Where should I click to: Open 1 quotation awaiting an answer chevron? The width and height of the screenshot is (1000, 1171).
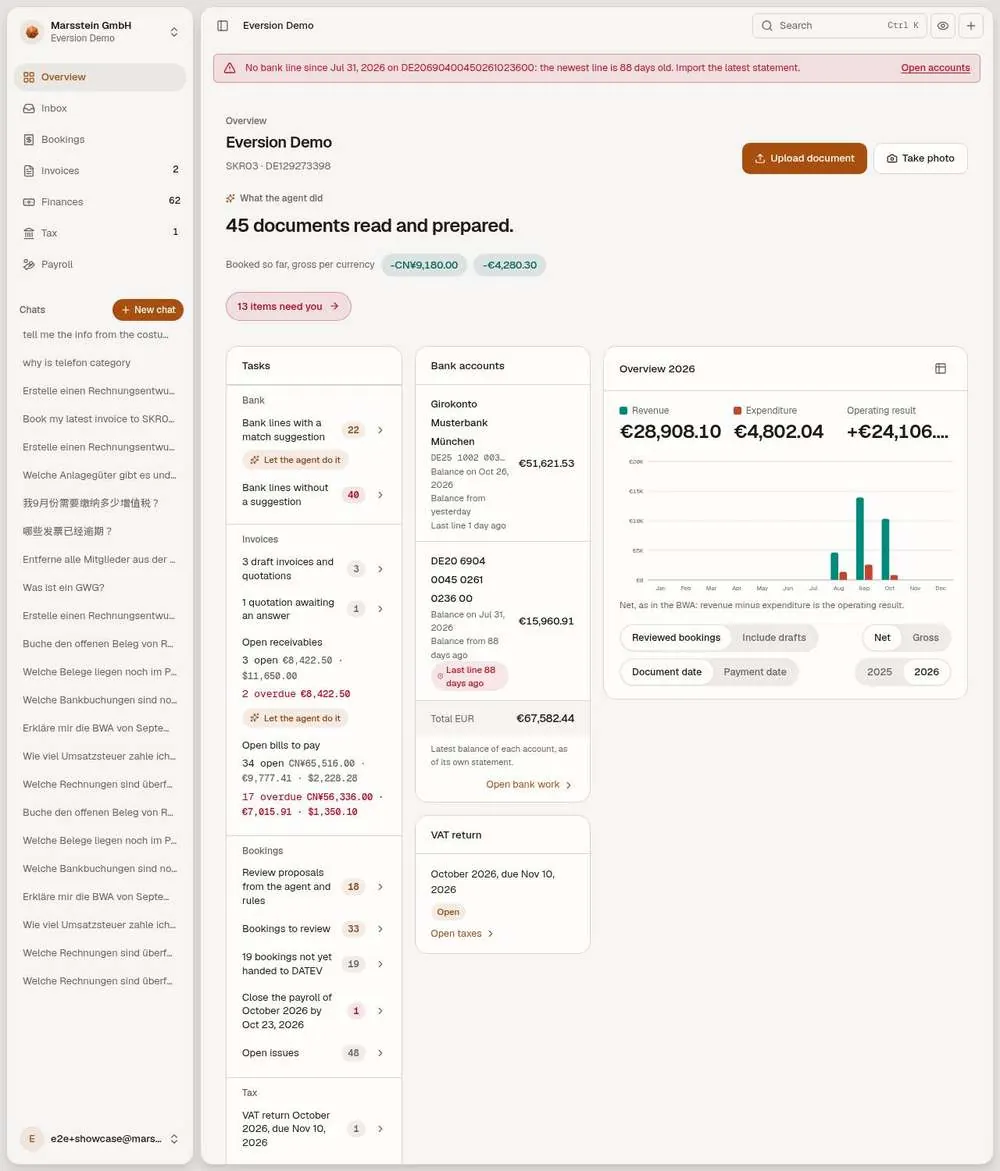click(x=380, y=609)
